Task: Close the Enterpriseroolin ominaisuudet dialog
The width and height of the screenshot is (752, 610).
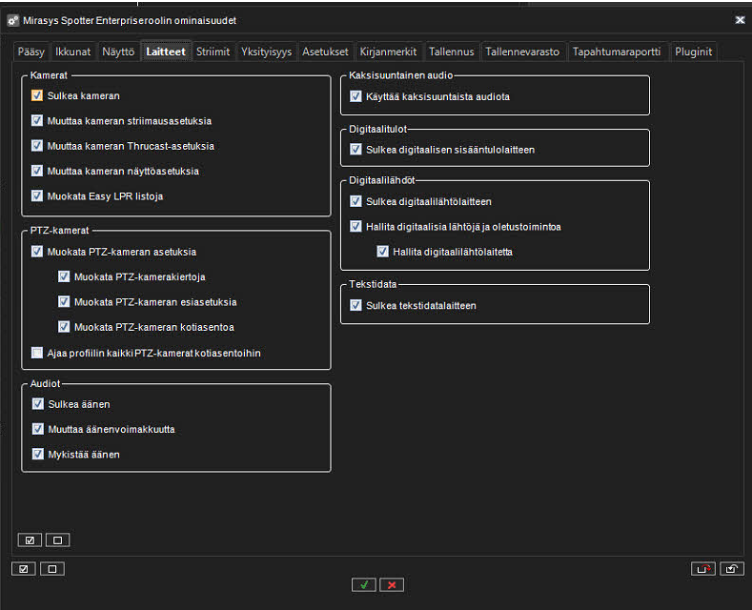Action: coord(740,20)
